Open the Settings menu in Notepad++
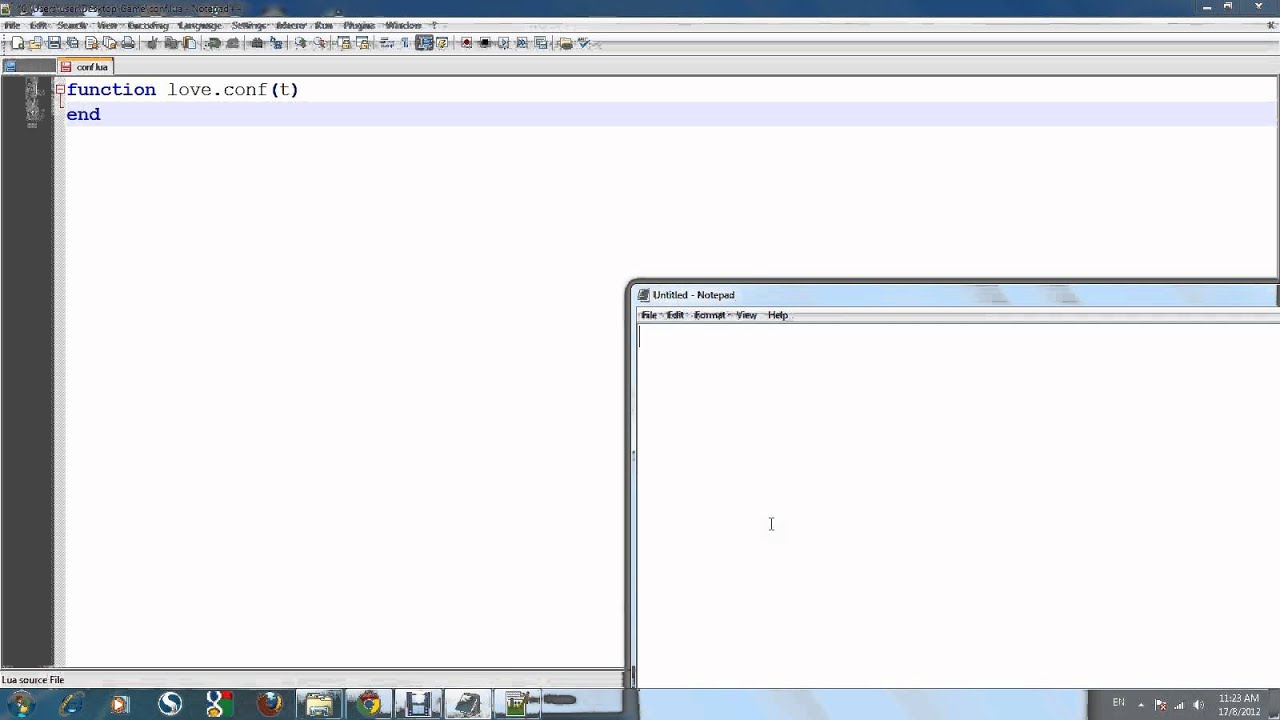Image resolution: width=1280 pixels, height=720 pixels. click(x=249, y=25)
